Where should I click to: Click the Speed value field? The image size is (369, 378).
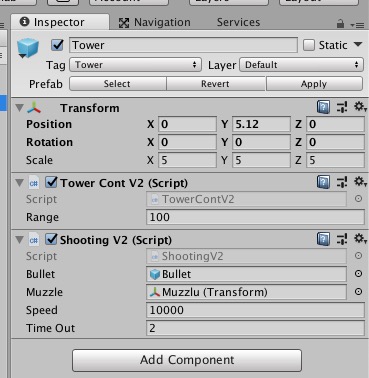click(x=255, y=310)
